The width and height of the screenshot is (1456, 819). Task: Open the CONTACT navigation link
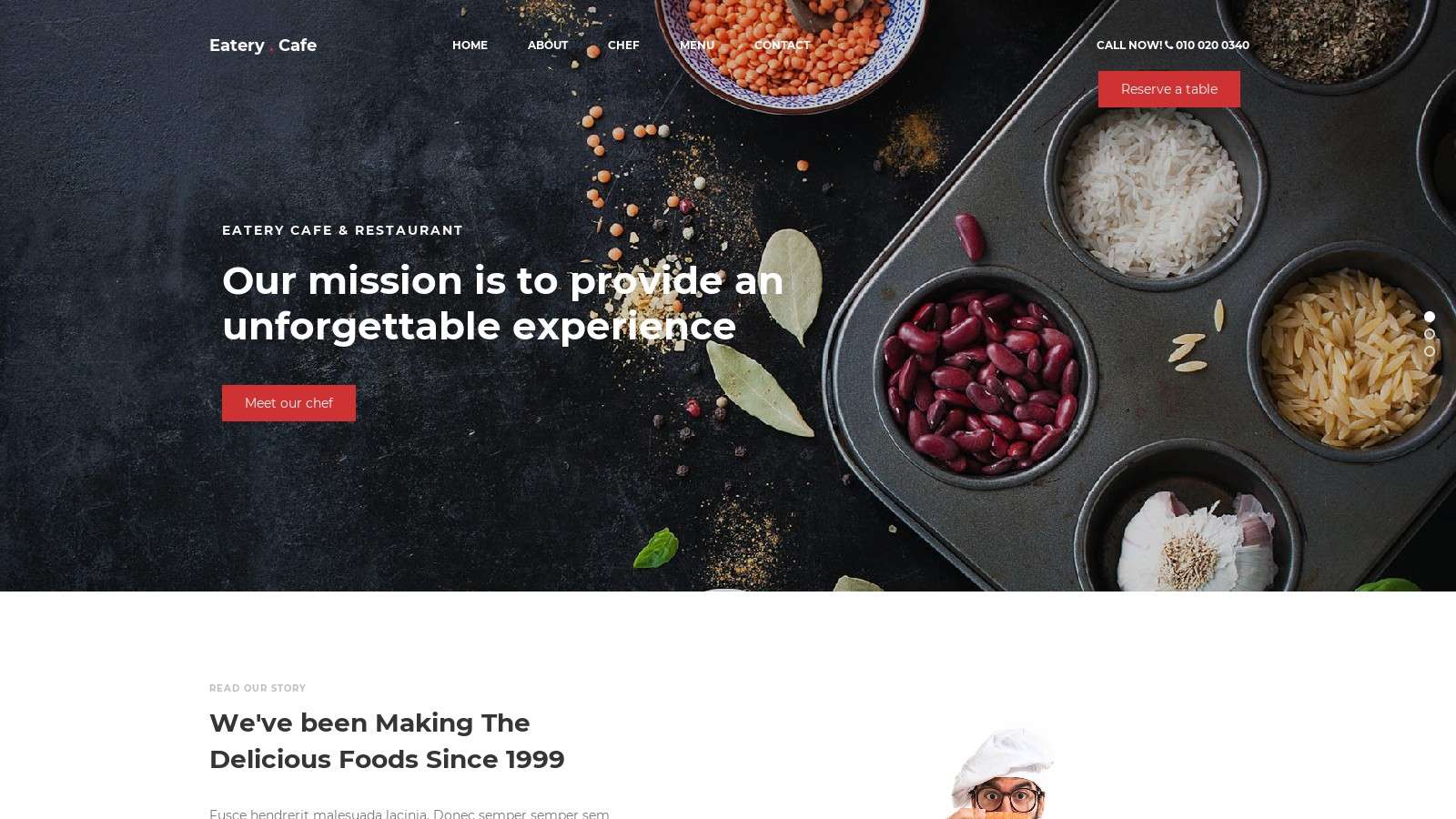coord(782,45)
